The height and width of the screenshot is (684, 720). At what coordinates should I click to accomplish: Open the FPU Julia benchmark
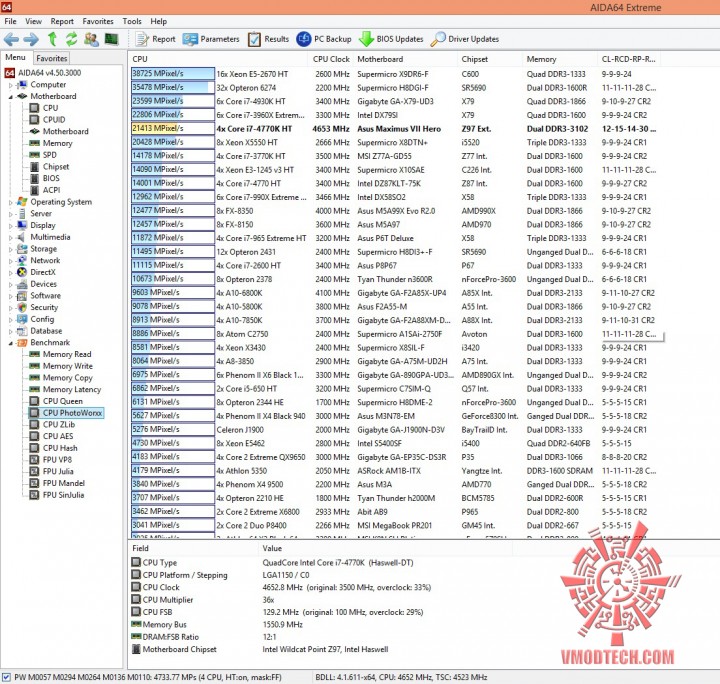pyautogui.click(x=51, y=471)
